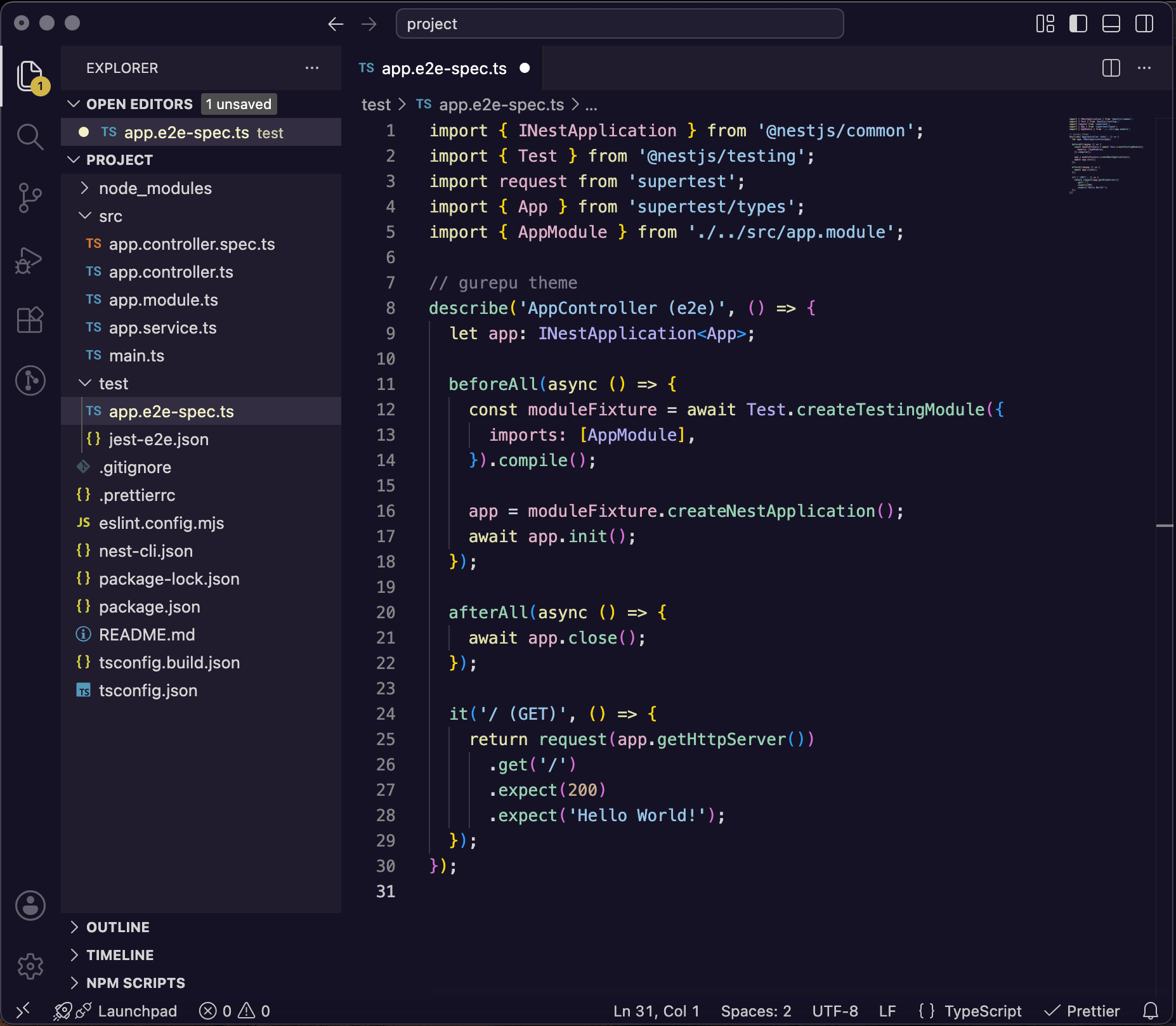Open jest-e2e.json file
This screenshot has width=1176, height=1026.
tap(201, 439)
